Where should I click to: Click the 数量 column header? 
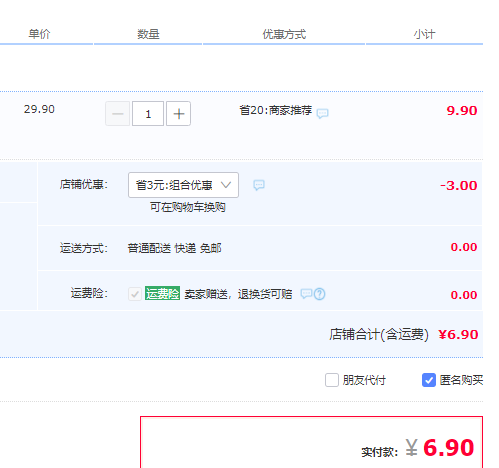tap(148, 34)
